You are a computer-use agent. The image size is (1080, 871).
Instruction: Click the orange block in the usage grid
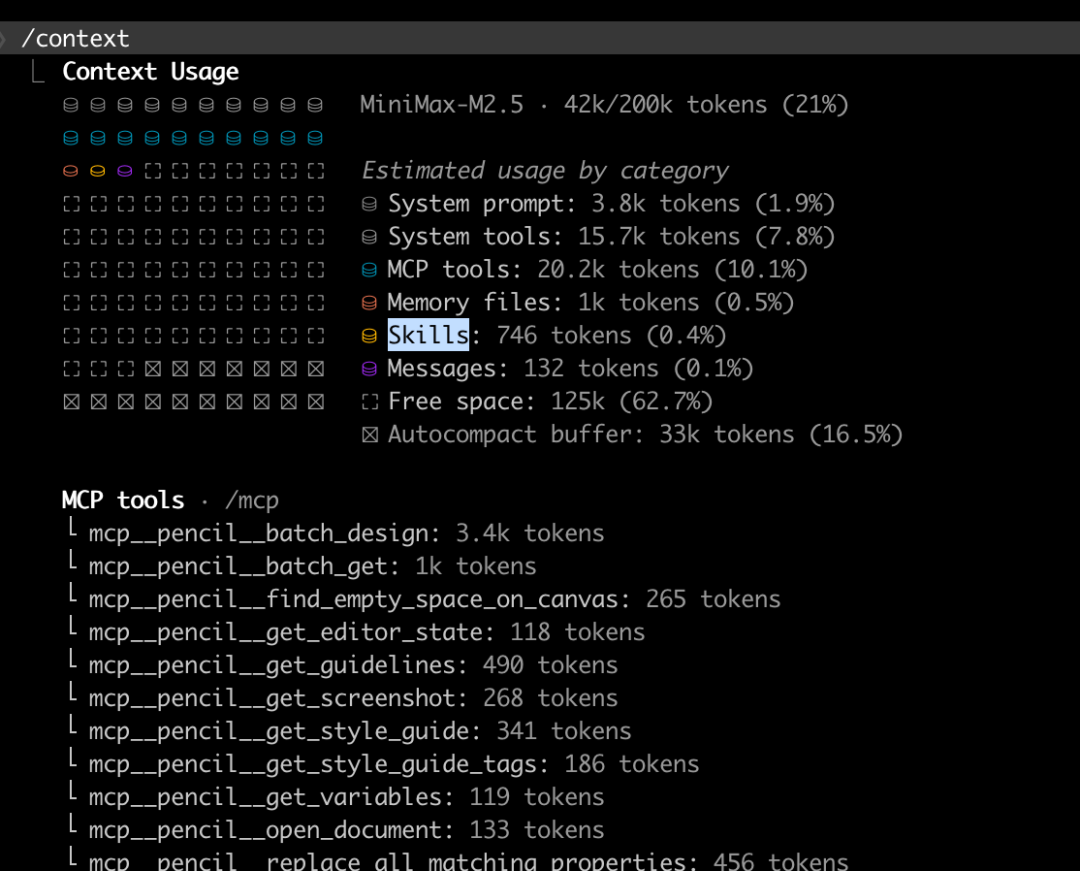(x=70, y=171)
